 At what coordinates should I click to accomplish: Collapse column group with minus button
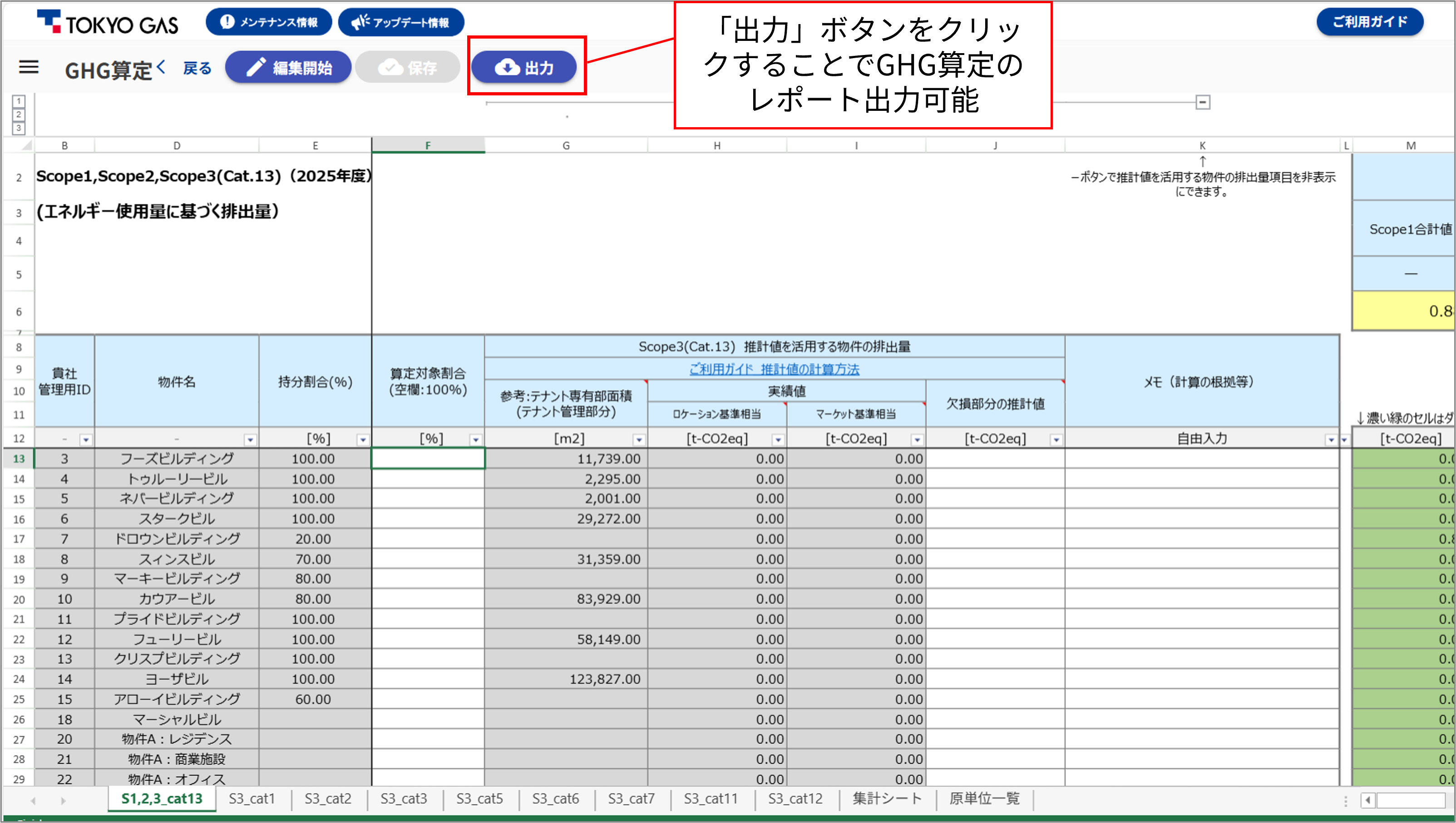coord(1203,102)
